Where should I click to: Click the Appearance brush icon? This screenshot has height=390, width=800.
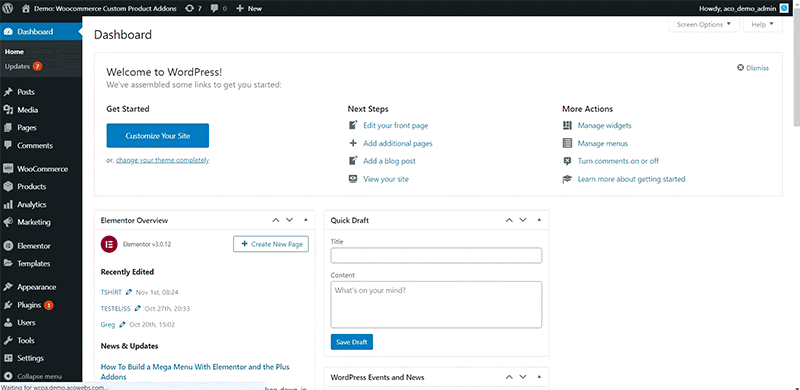click(8, 287)
